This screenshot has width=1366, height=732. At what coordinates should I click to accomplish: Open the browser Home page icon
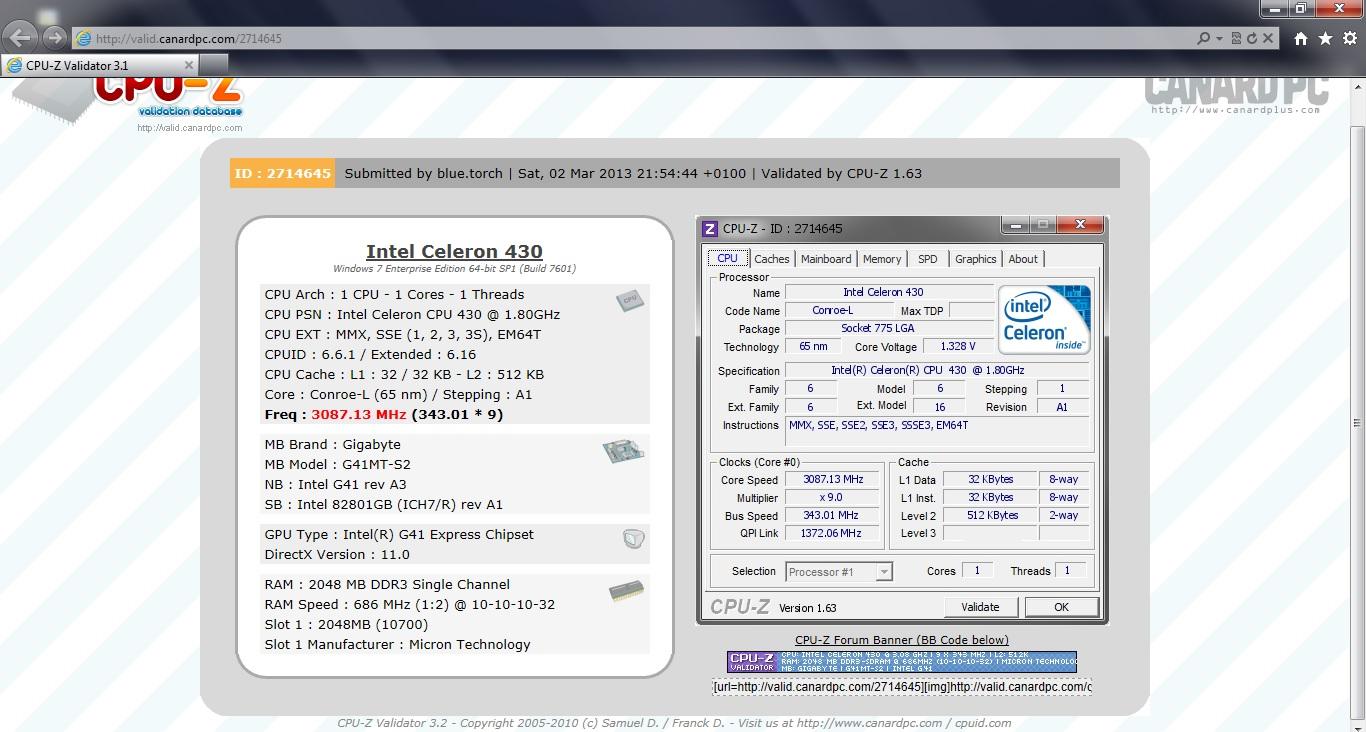(x=1300, y=38)
